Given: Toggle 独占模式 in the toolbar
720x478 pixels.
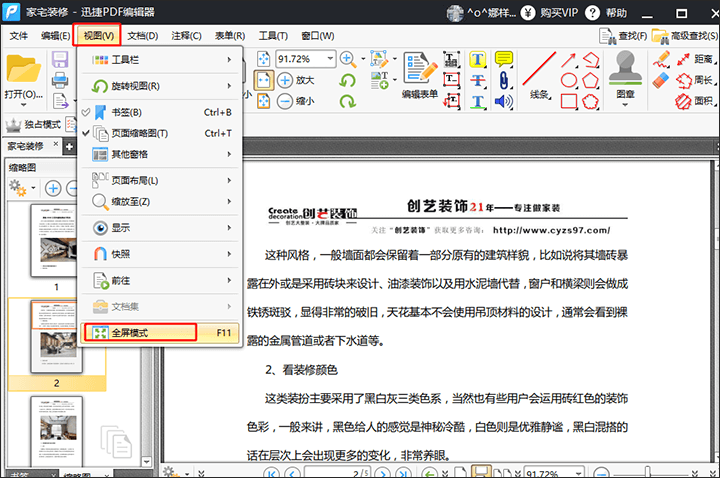Looking at the screenshot, I should point(34,124).
